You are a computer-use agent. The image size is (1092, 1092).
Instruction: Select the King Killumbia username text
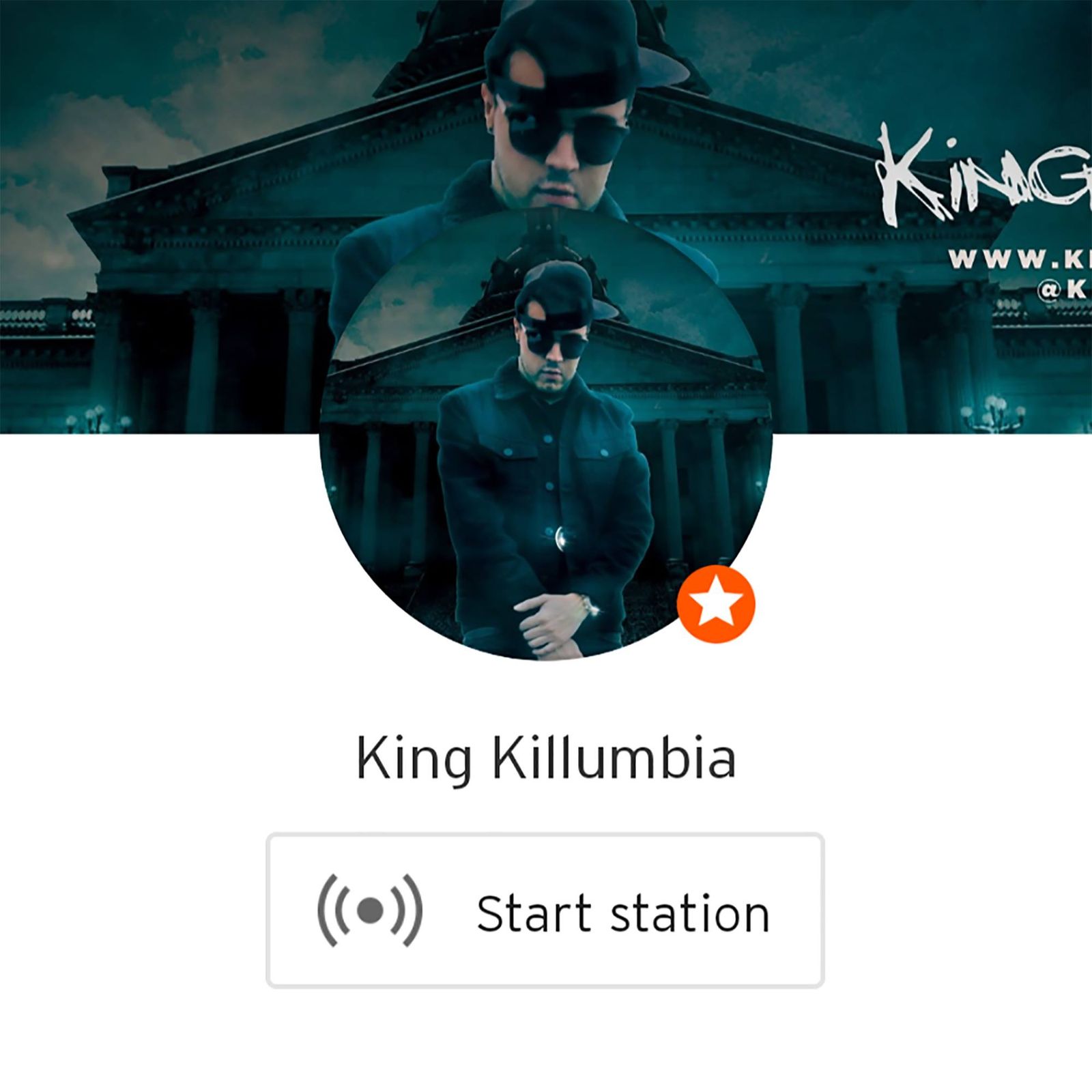point(546,759)
